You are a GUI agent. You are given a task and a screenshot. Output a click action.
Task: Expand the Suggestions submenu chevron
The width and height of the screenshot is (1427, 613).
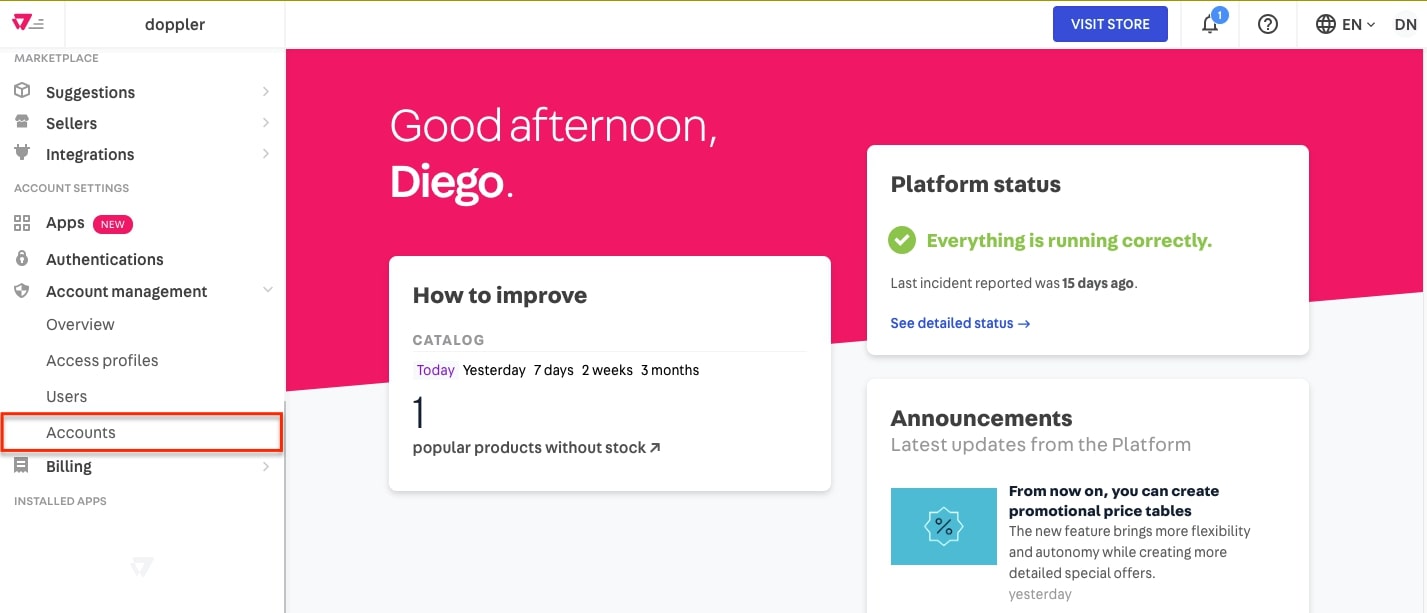coord(266,91)
